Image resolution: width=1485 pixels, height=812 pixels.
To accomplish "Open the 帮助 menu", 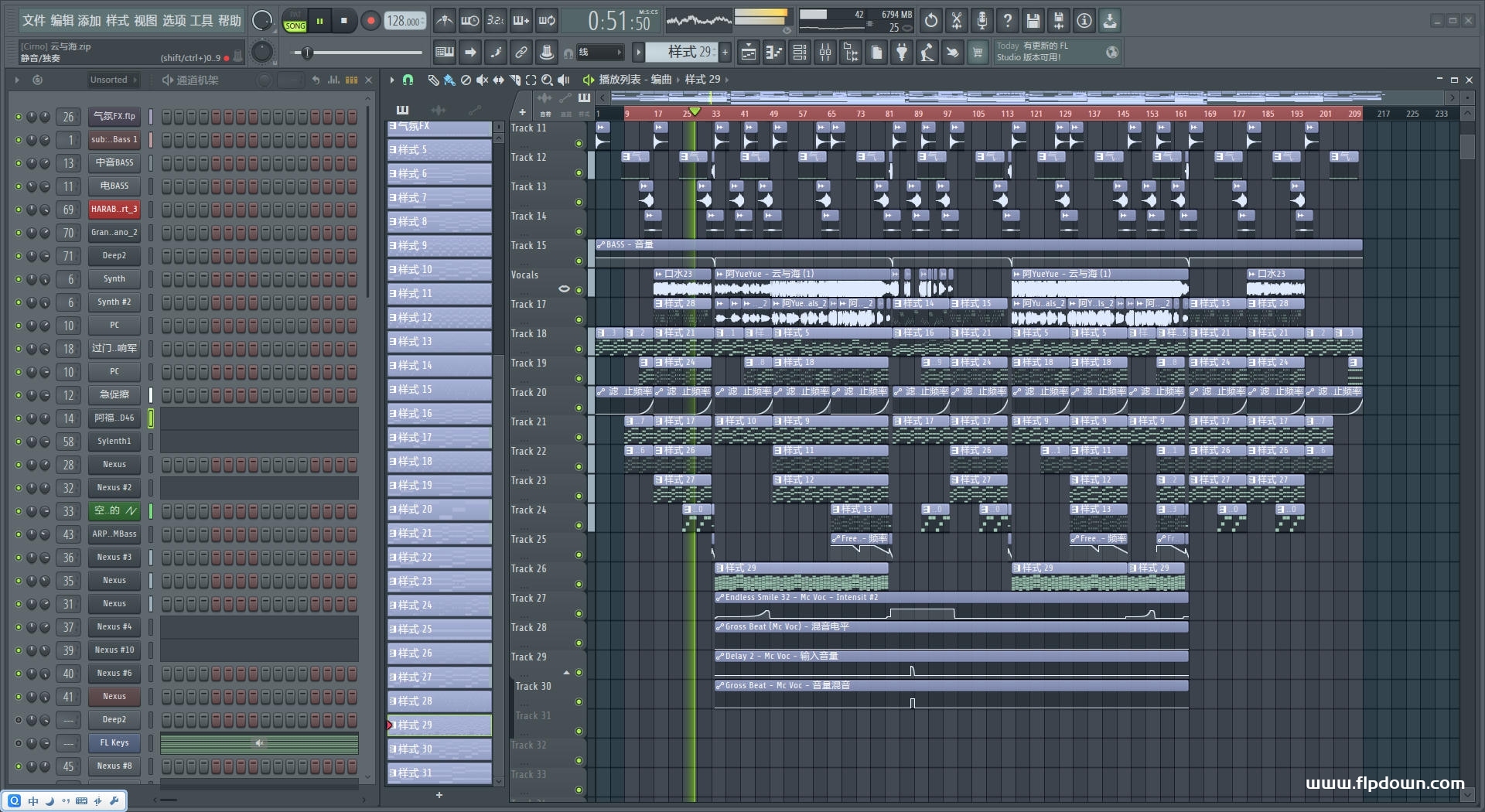I will 230,21.
